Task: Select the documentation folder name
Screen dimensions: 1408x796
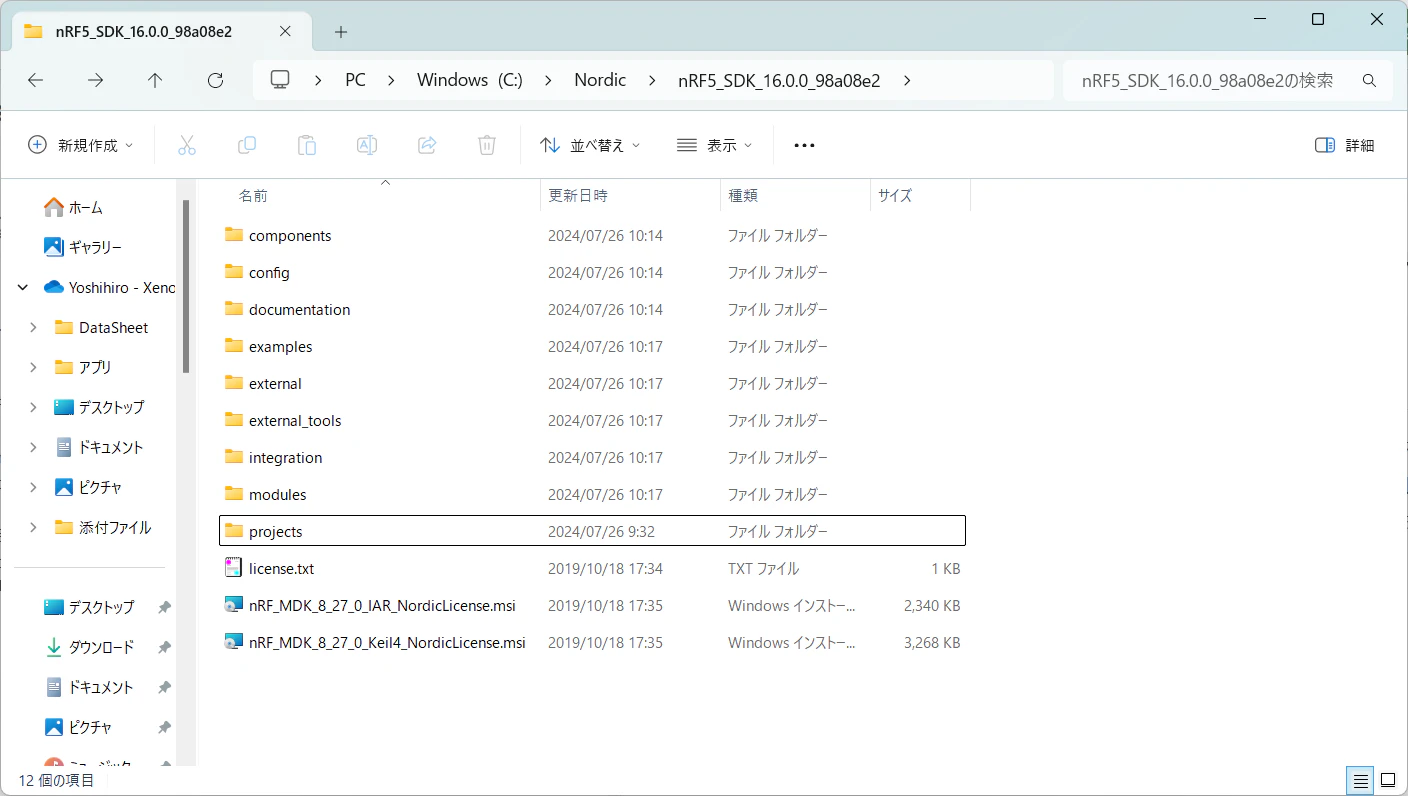Action: tap(300, 309)
